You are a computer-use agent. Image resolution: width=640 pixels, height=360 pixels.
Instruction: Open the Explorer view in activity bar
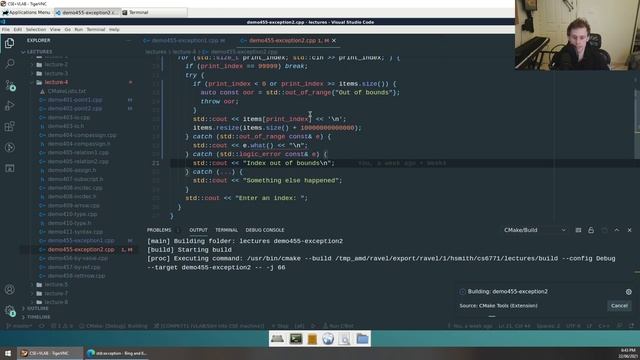9,43
